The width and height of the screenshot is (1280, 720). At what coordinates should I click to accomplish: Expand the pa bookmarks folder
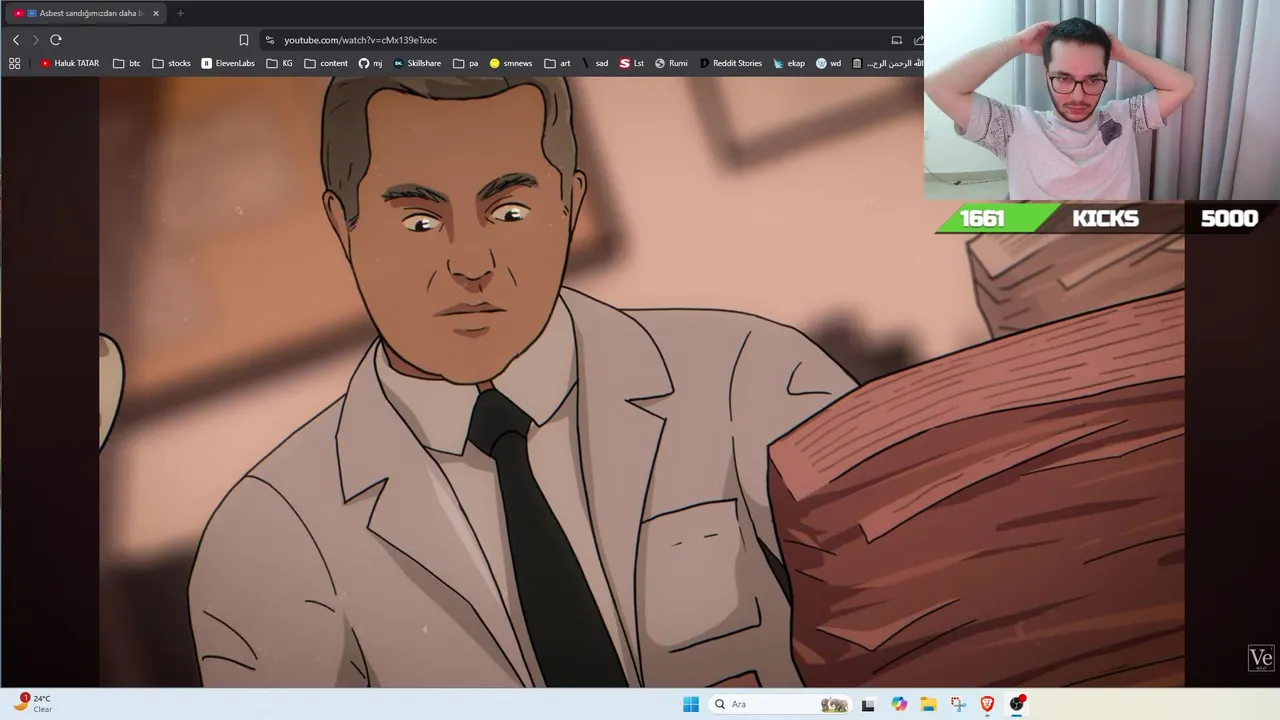466,63
